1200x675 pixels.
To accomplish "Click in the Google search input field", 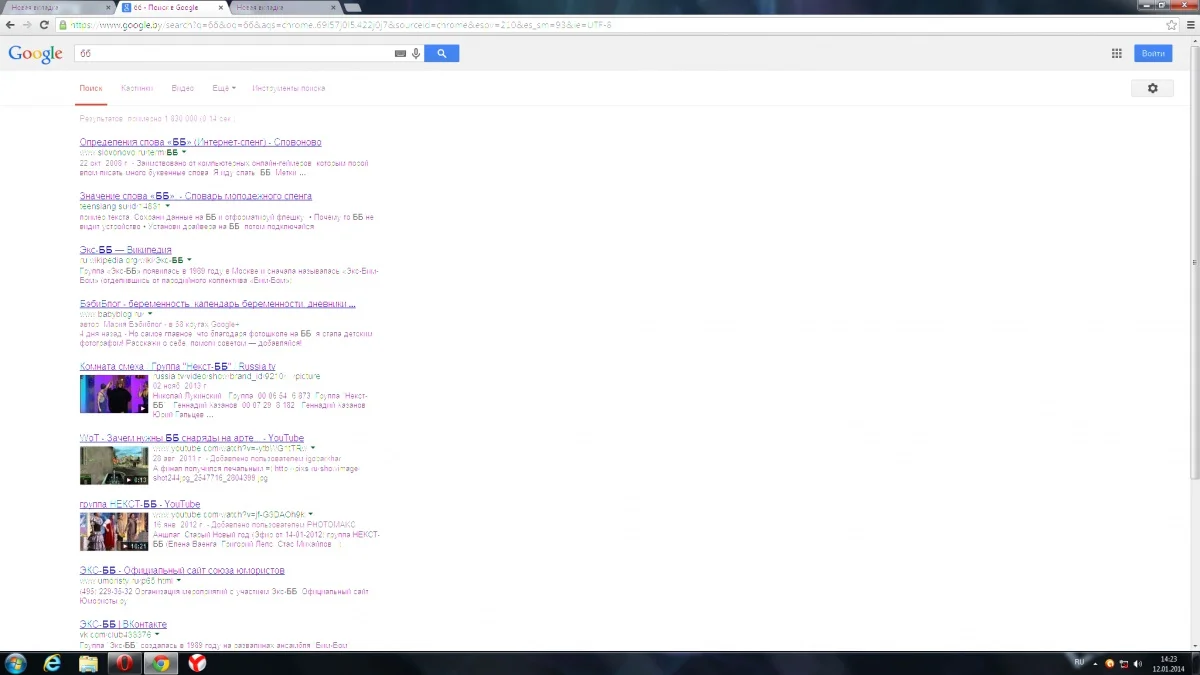I will pos(235,53).
